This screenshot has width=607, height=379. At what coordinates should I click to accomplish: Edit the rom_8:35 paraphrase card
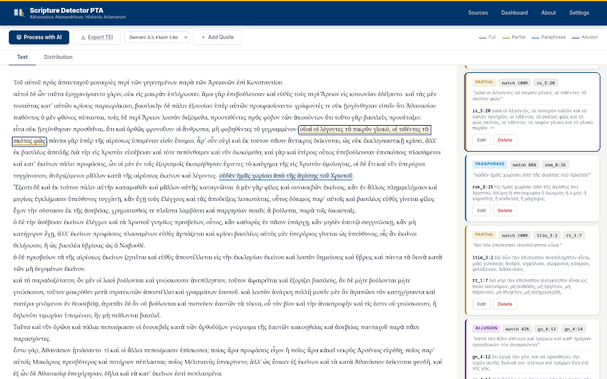pos(481,210)
